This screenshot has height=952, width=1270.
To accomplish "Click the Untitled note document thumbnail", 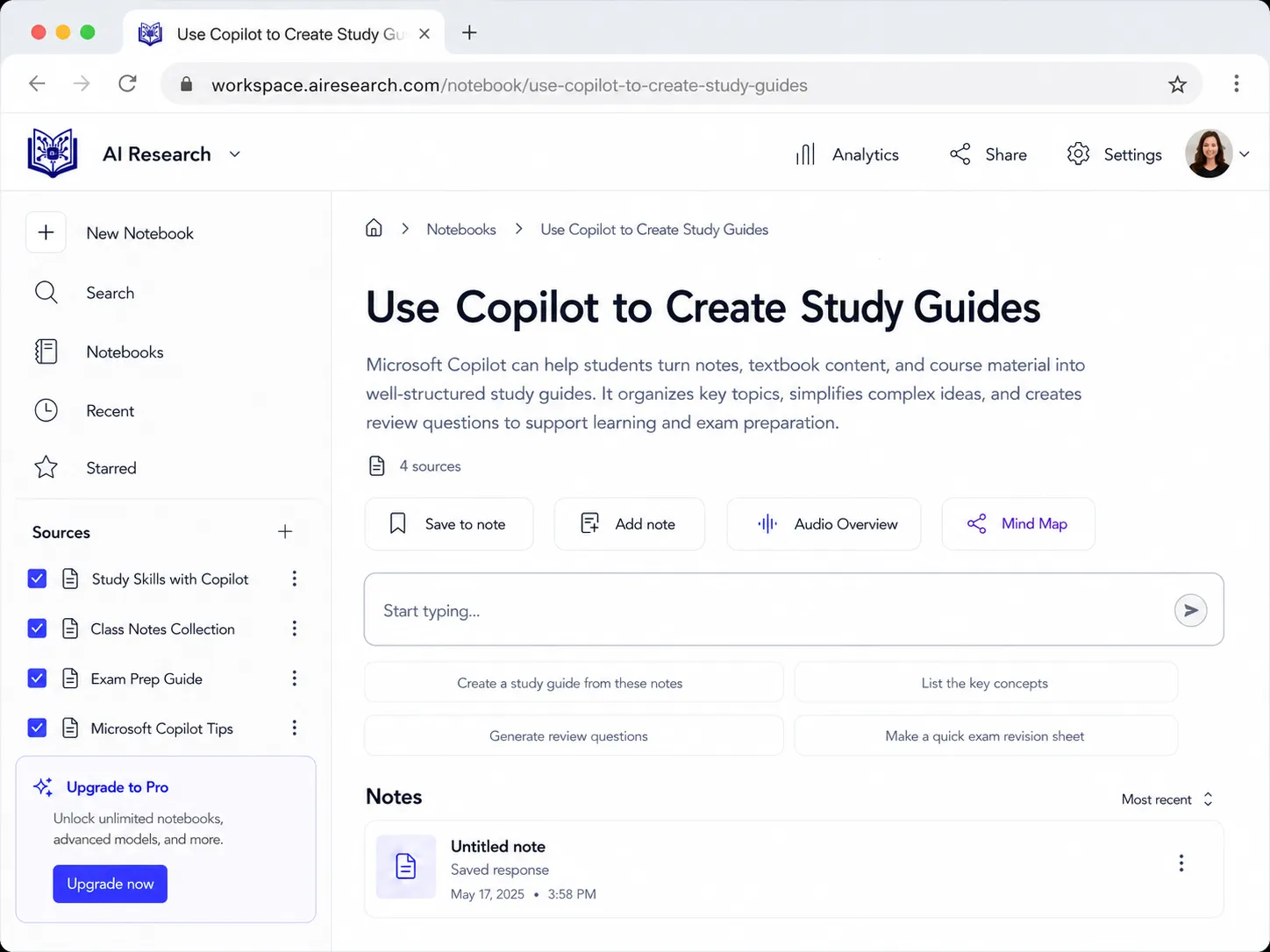I will pos(406,866).
